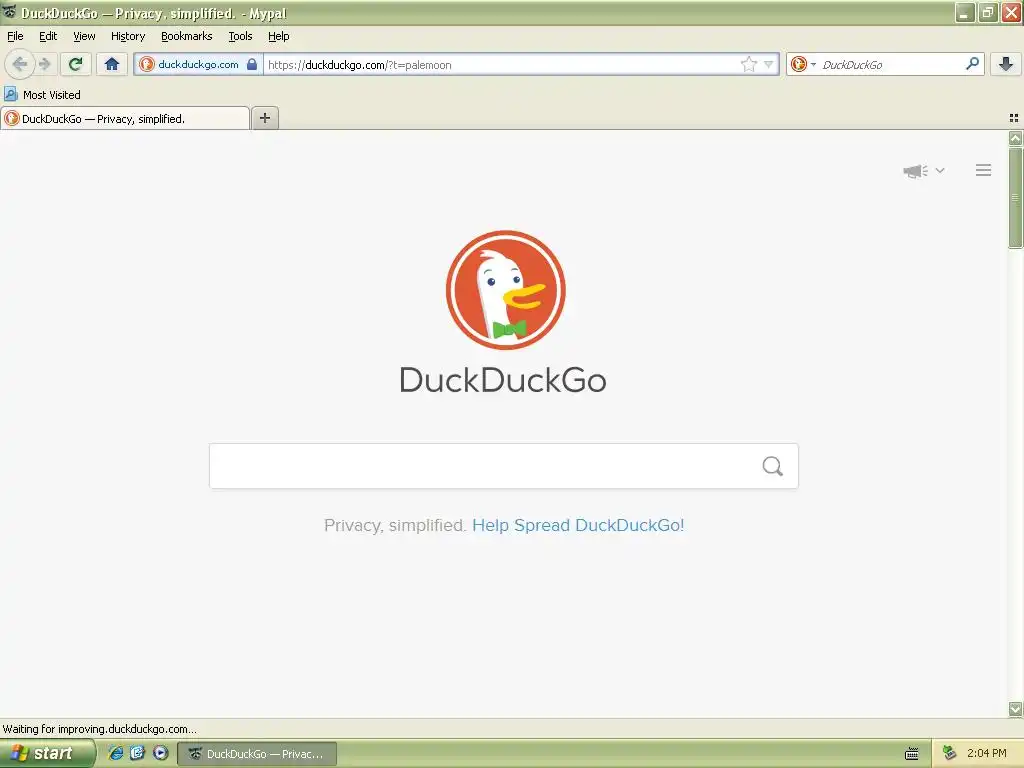Open the History menu
Screen dimensions: 1024x768
click(x=128, y=36)
